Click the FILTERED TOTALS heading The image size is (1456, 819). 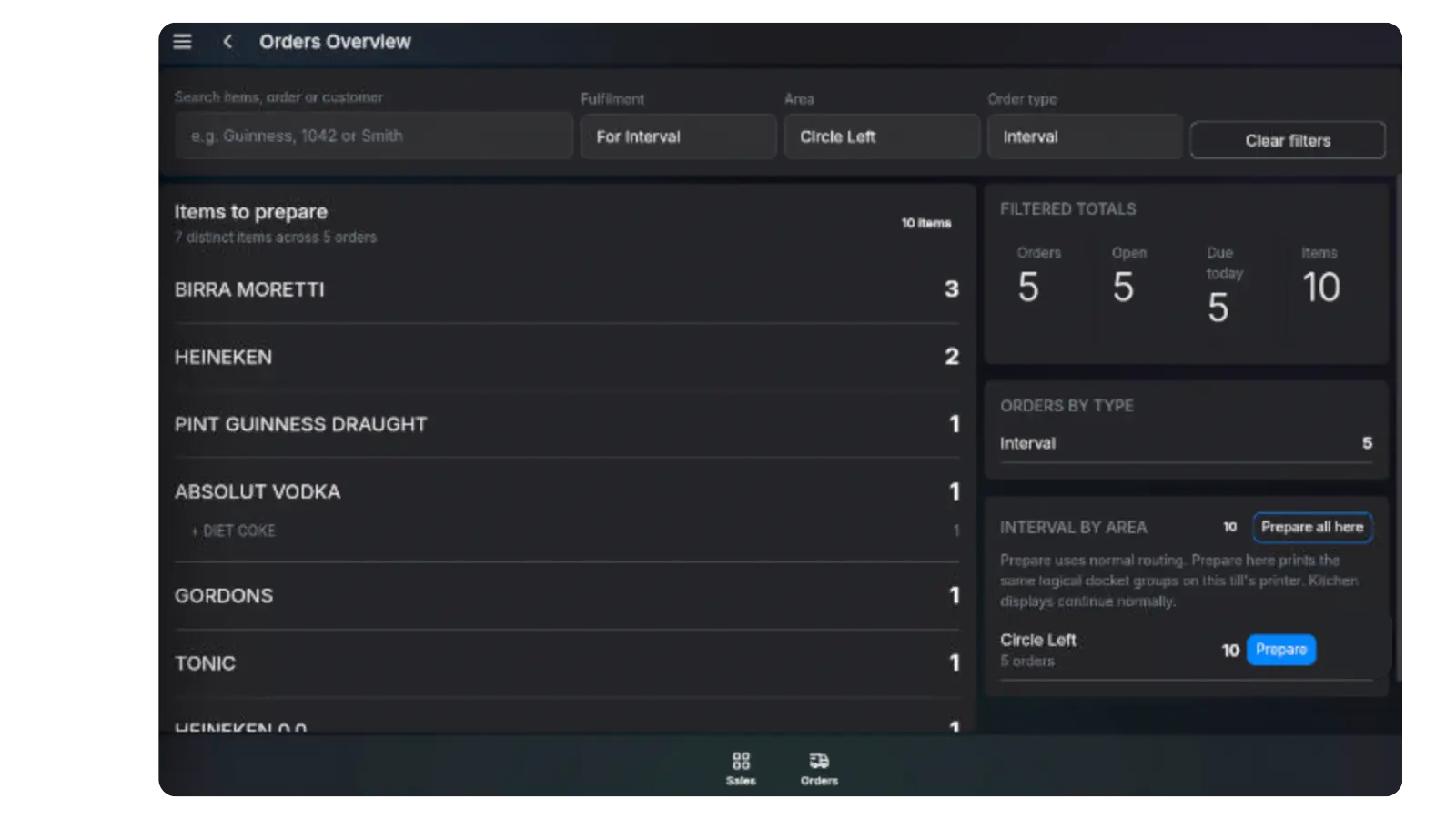[x=1068, y=209]
